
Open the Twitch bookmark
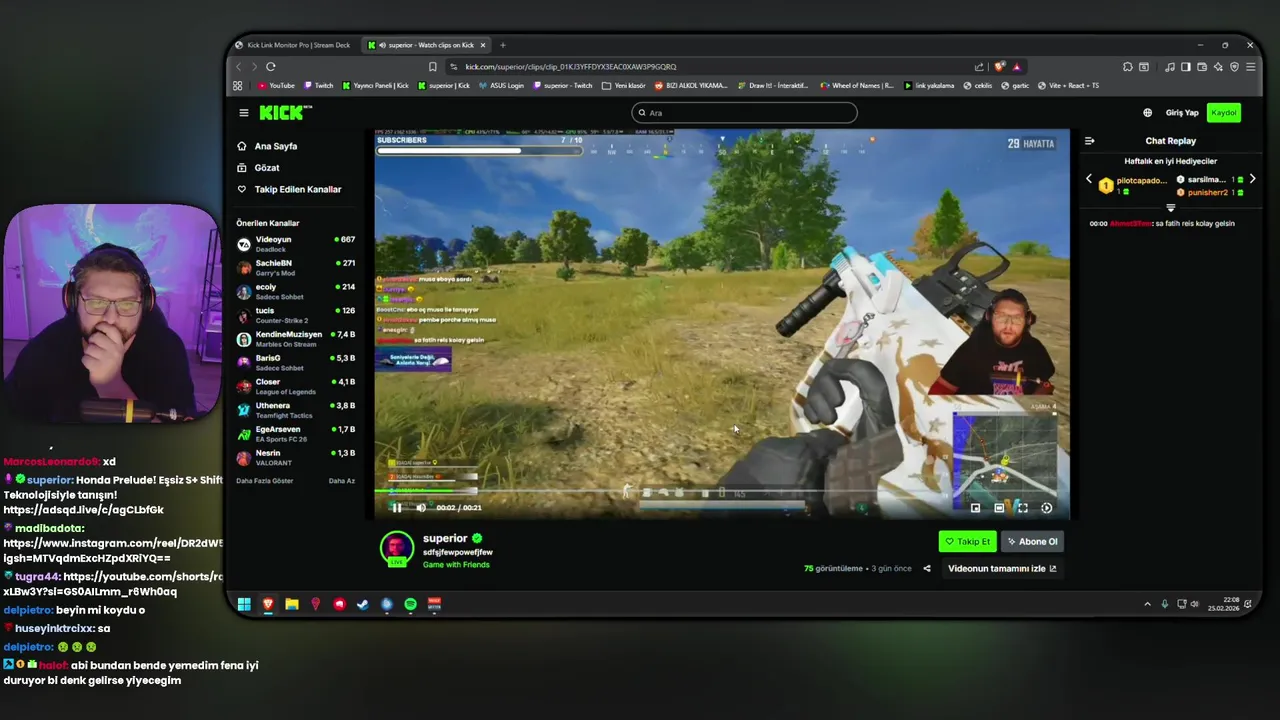point(319,86)
